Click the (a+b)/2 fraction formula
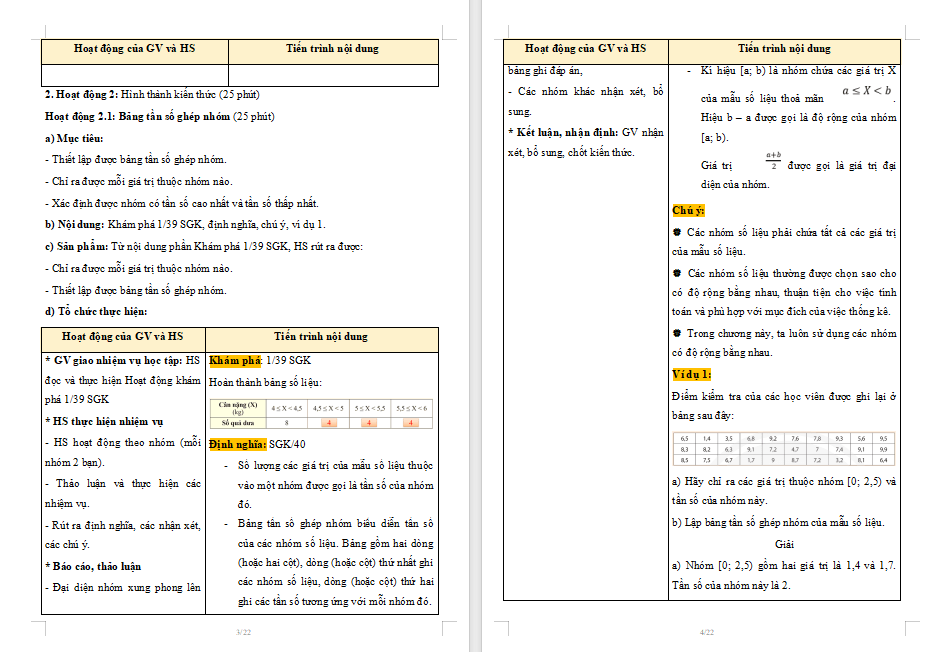This screenshot has width=949, height=652. [772, 162]
